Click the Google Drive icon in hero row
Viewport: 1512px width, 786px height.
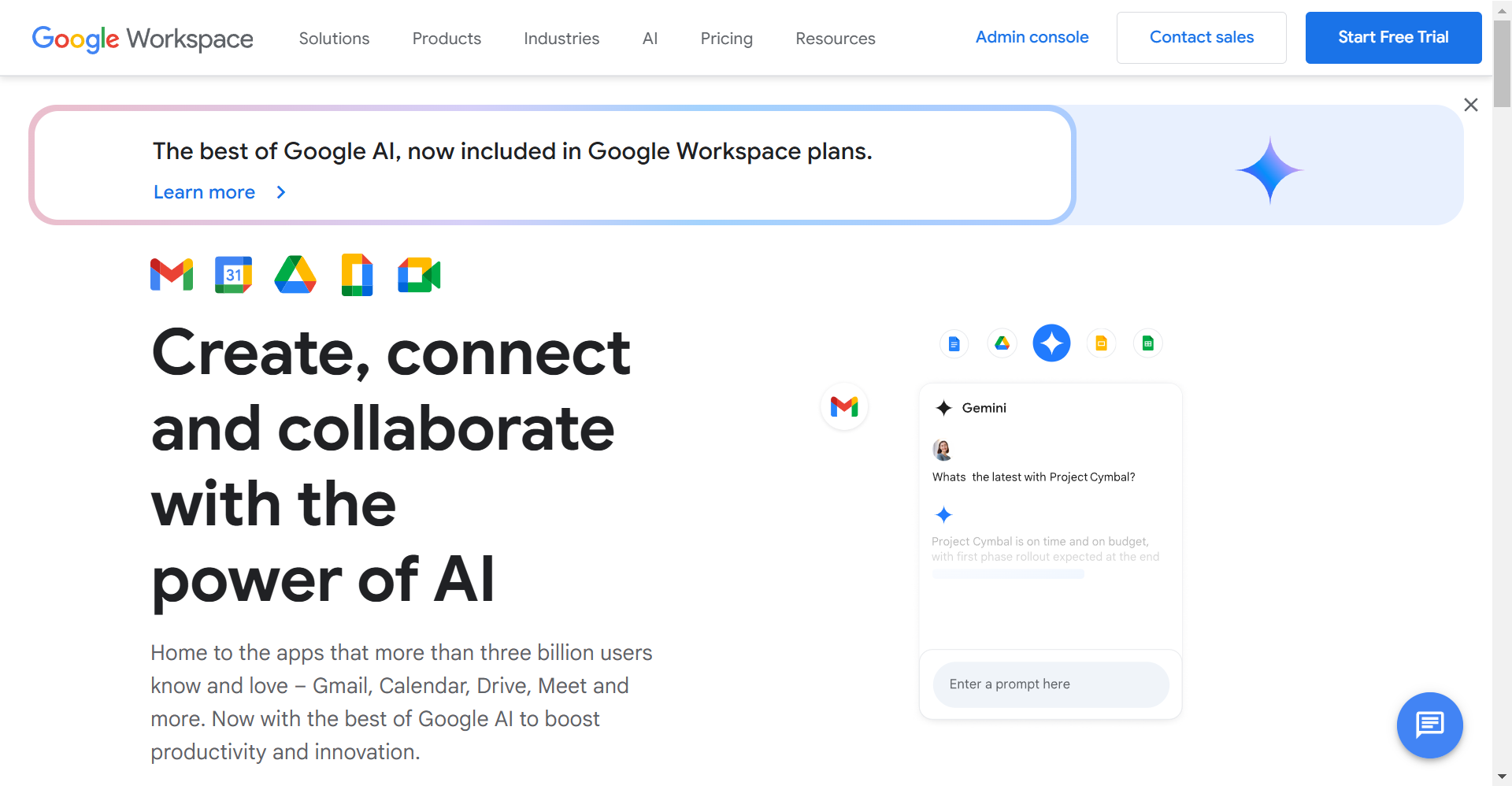(x=295, y=275)
